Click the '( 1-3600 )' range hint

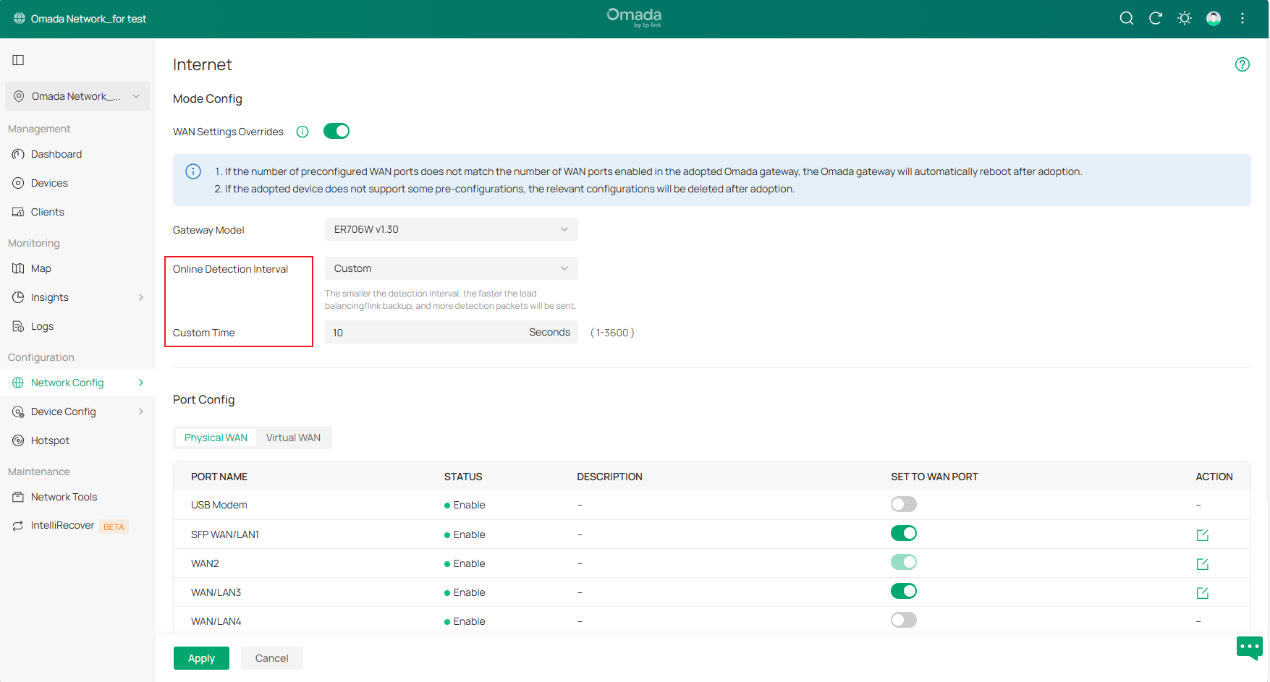point(612,332)
